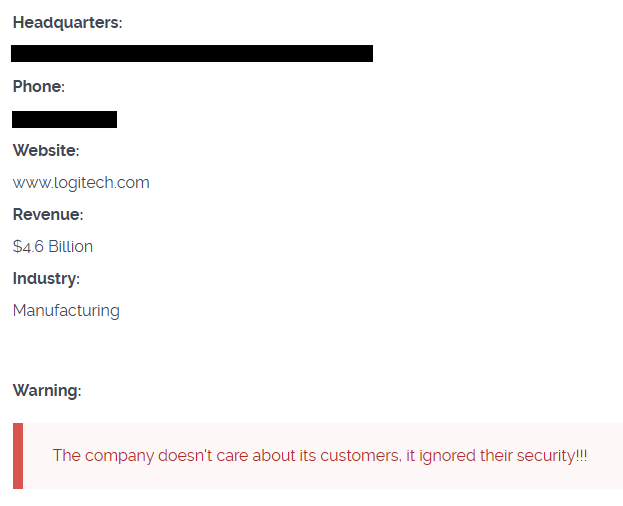Click the Industry label

click(46, 279)
